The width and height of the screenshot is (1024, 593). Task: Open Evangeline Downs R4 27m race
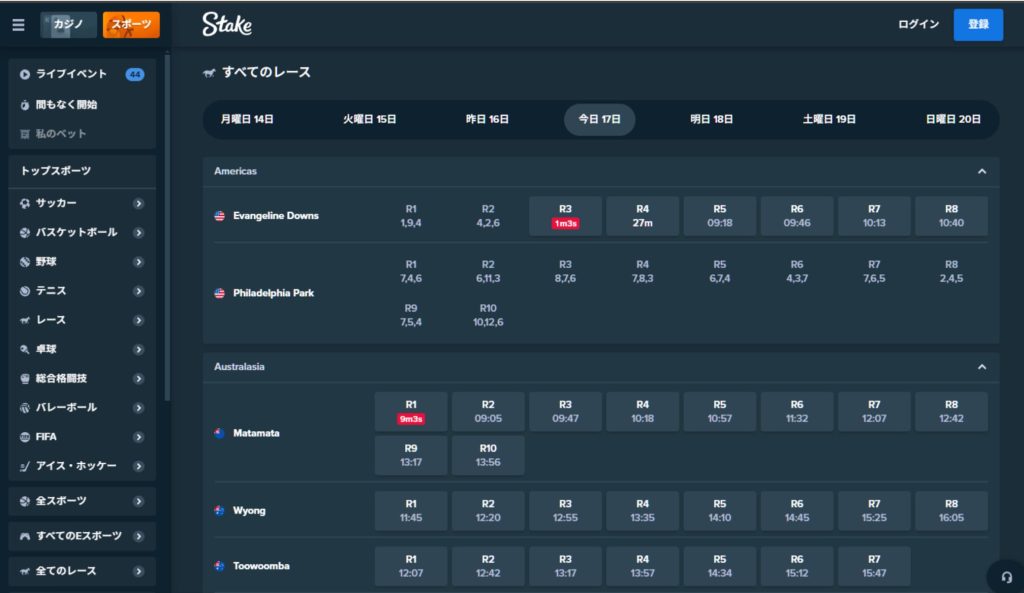click(643, 216)
